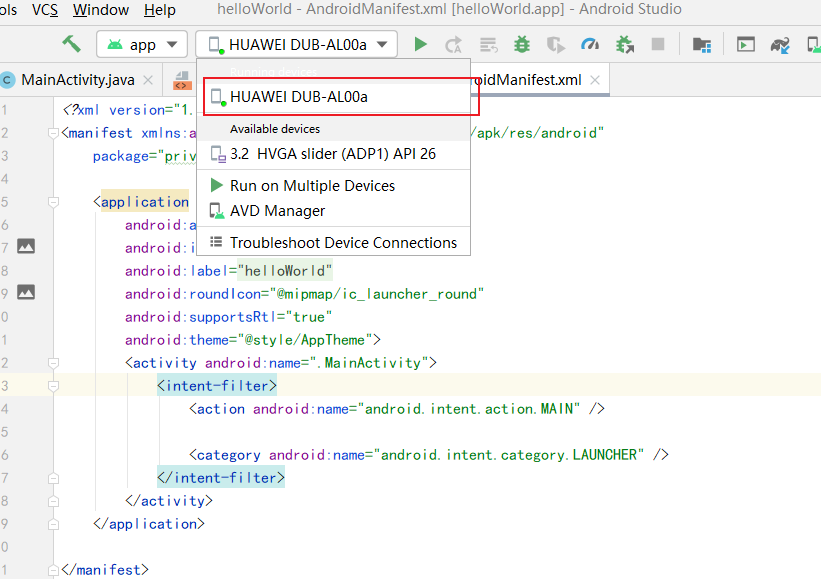Click the @style/AppTheme value
The image size is (821, 579).
(306, 340)
